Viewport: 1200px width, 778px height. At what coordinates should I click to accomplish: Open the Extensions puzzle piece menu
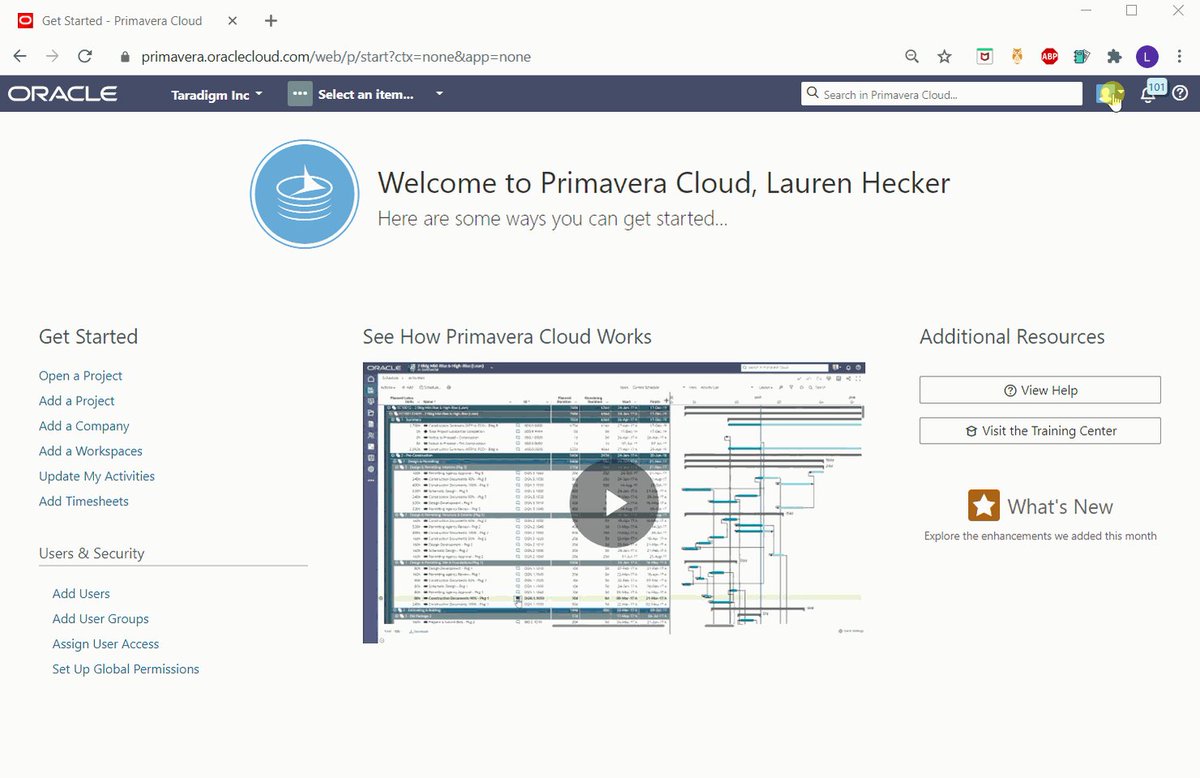pyautogui.click(x=1114, y=57)
